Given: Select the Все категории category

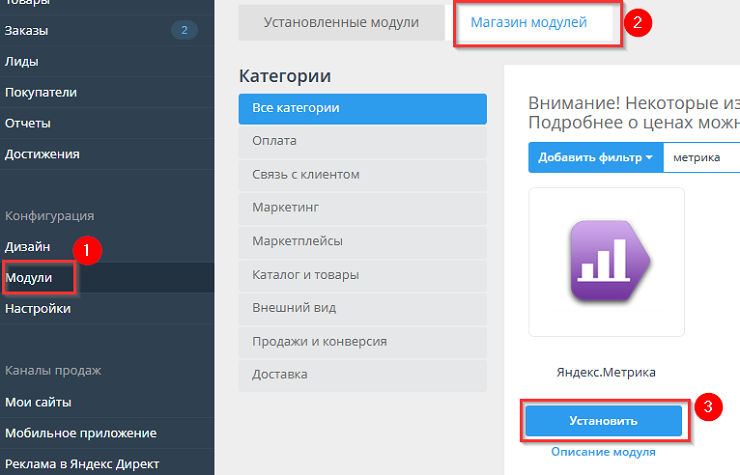Looking at the screenshot, I should click(362, 109).
